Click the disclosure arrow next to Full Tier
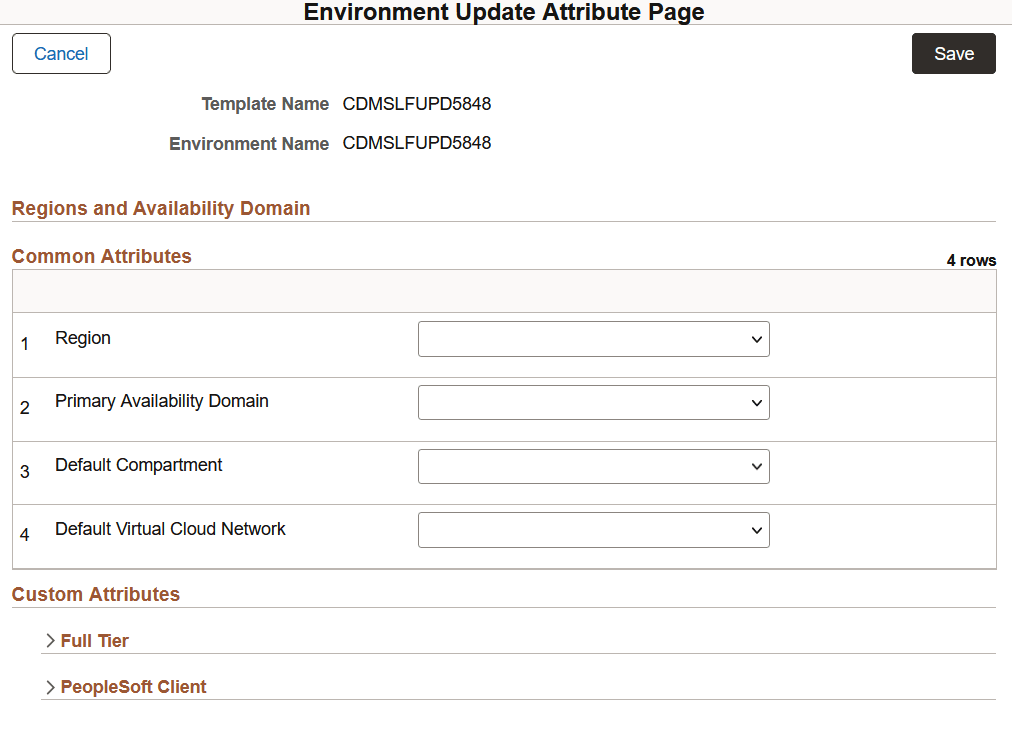This screenshot has width=1012, height=744. coord(50,640)
